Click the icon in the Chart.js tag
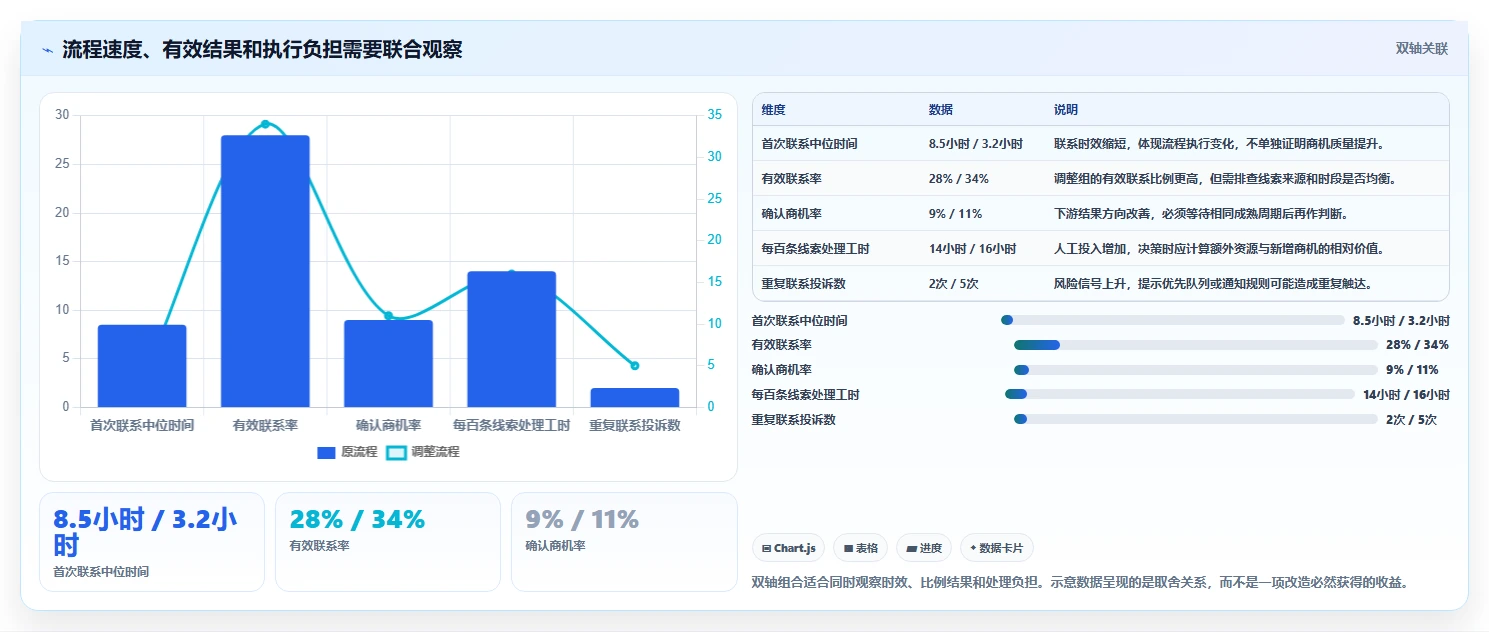Screen dimensions: 1489x632 pyautogui.click(x=766, y=548)
